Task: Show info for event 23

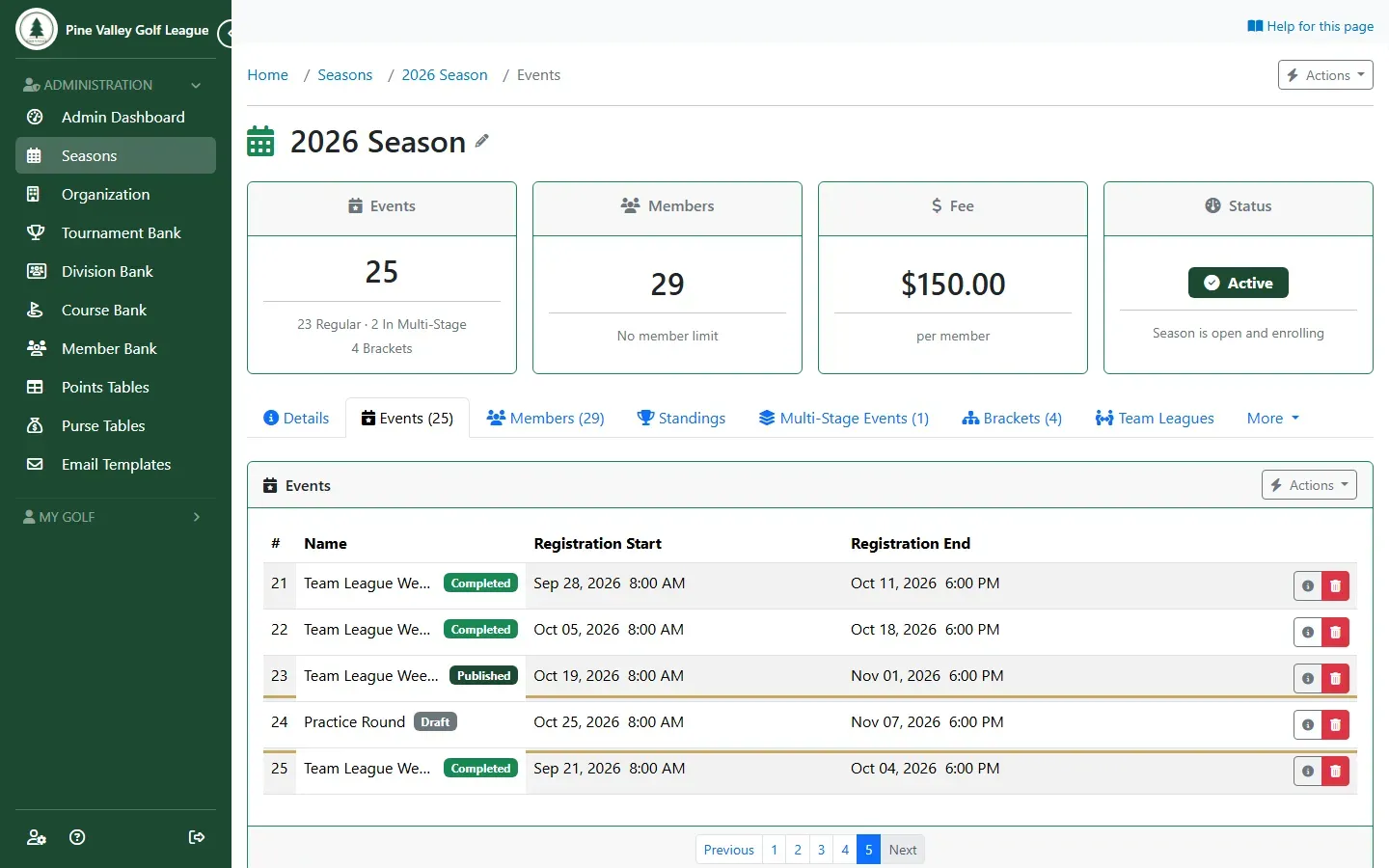Action: point(1308,678)
